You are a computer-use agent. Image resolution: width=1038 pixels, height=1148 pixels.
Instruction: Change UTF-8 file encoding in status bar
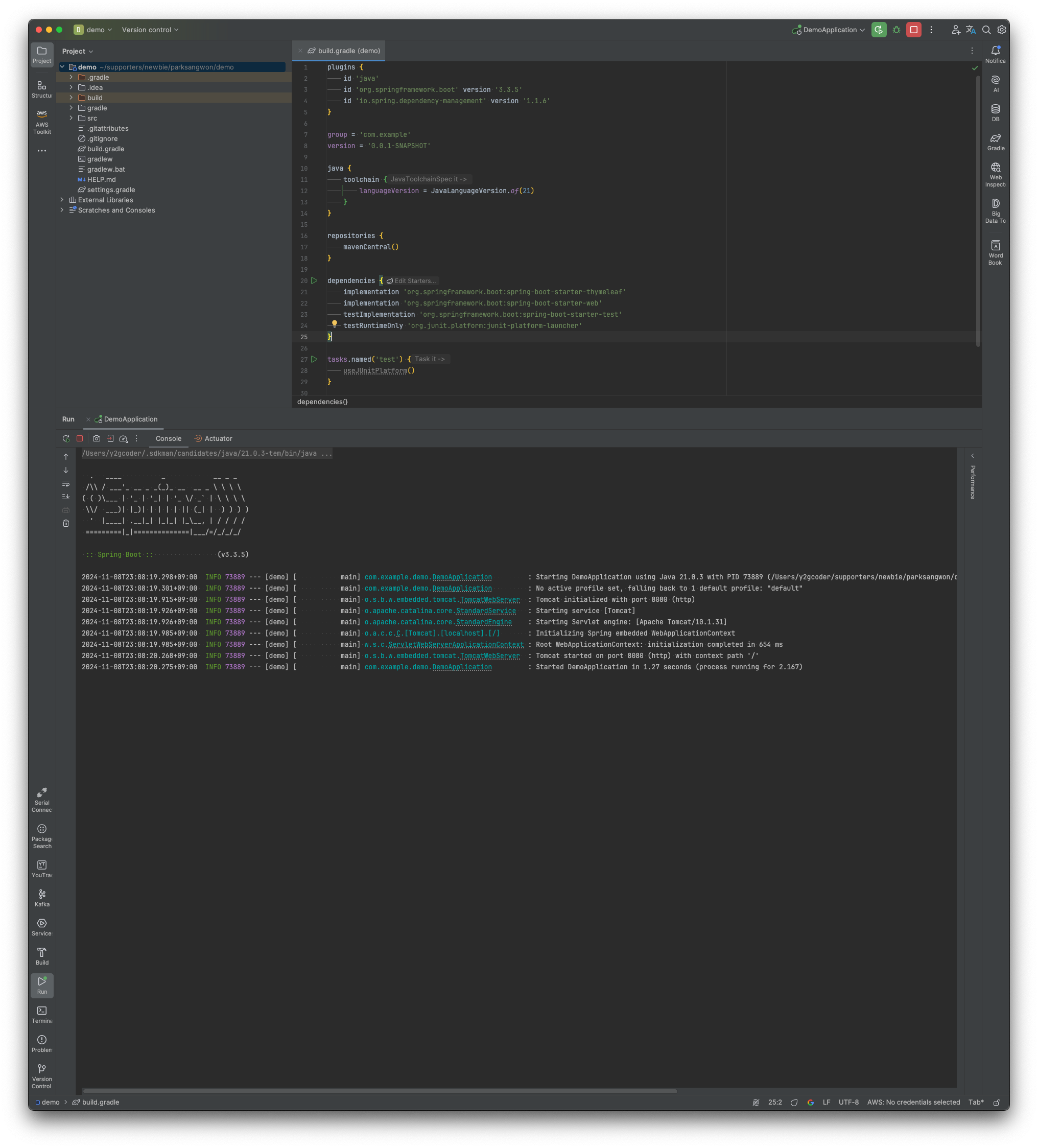click(848, 1102)
